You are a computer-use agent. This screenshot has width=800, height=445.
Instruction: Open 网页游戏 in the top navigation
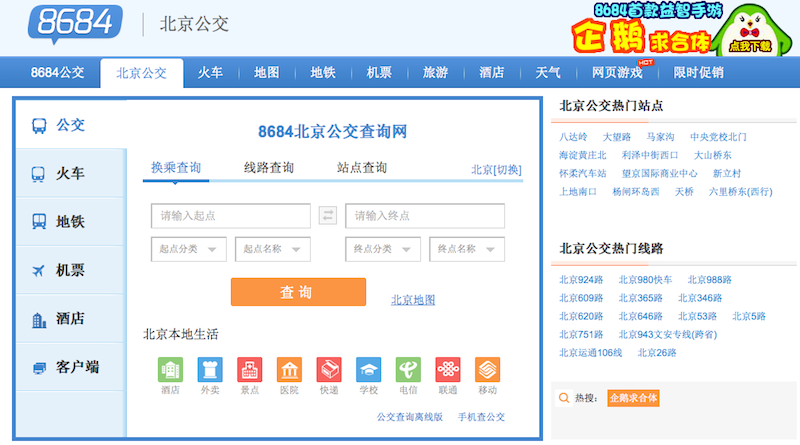[617, 72]
